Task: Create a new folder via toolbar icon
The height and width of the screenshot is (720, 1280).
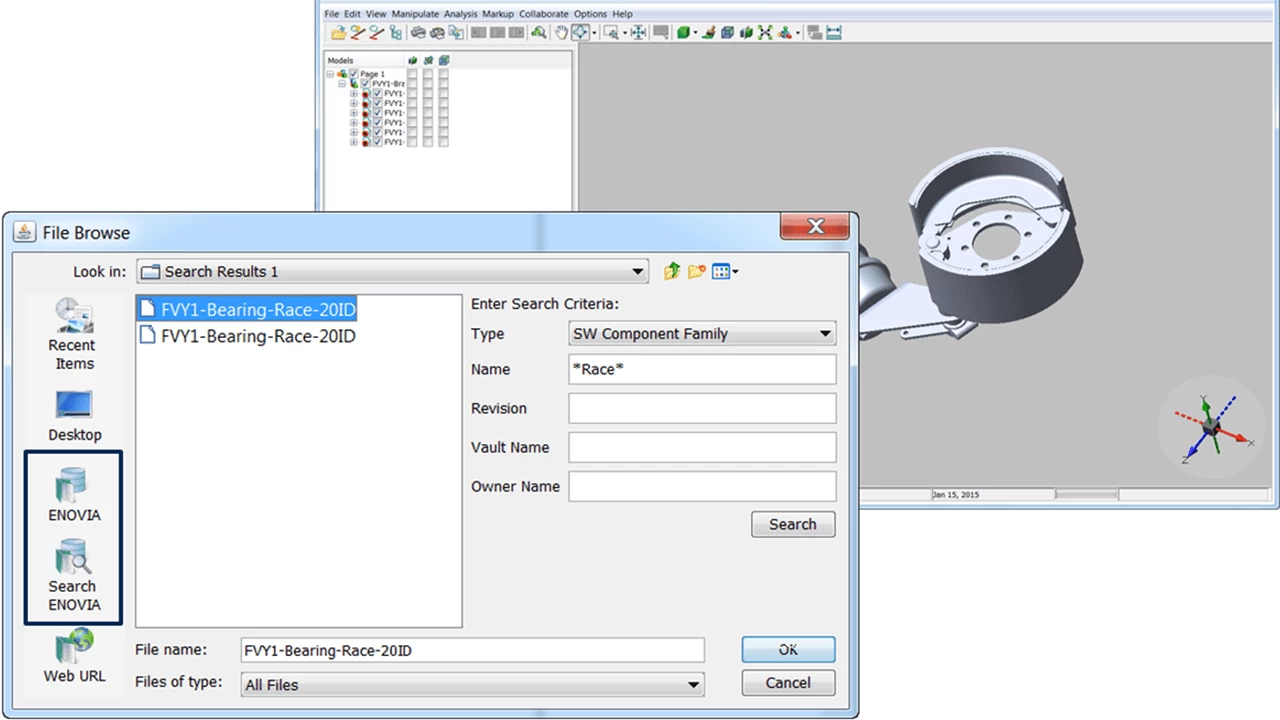Action: 697,271
